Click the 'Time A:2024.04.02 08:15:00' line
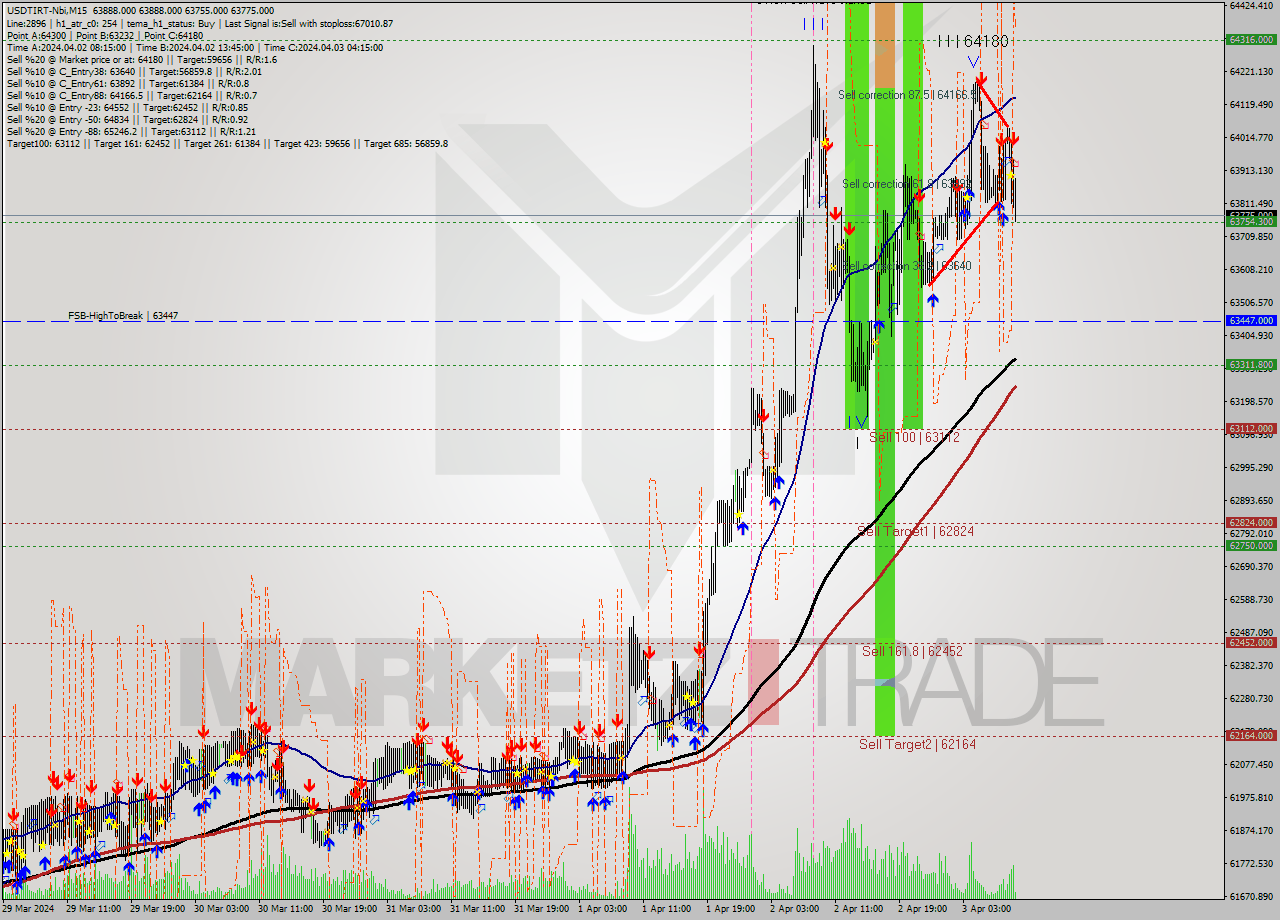This screenshot has width=1280, height=920. [x=195, y=47]
